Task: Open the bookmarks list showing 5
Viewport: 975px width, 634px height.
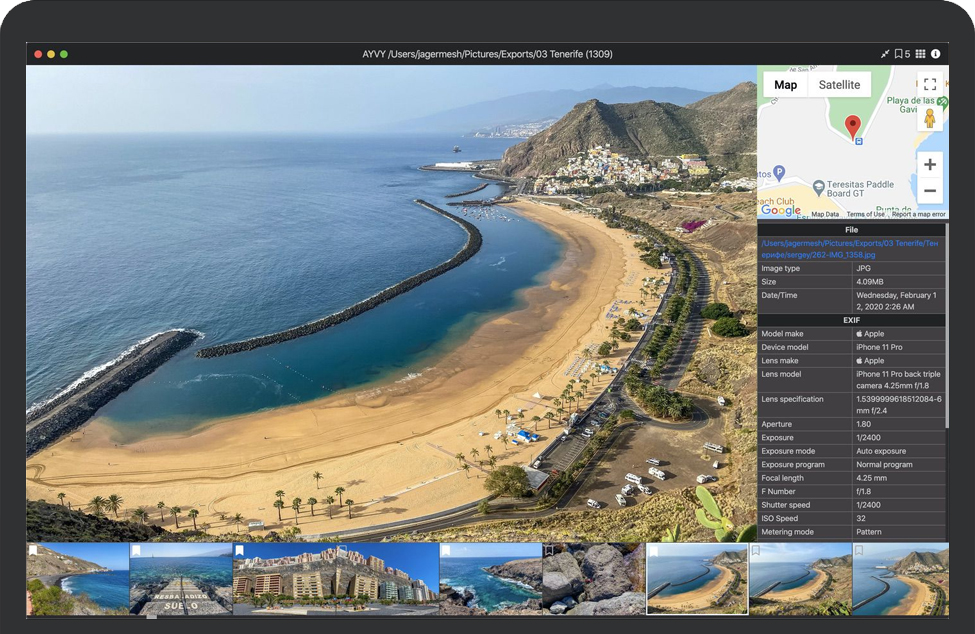Action: tap(902, 54)
